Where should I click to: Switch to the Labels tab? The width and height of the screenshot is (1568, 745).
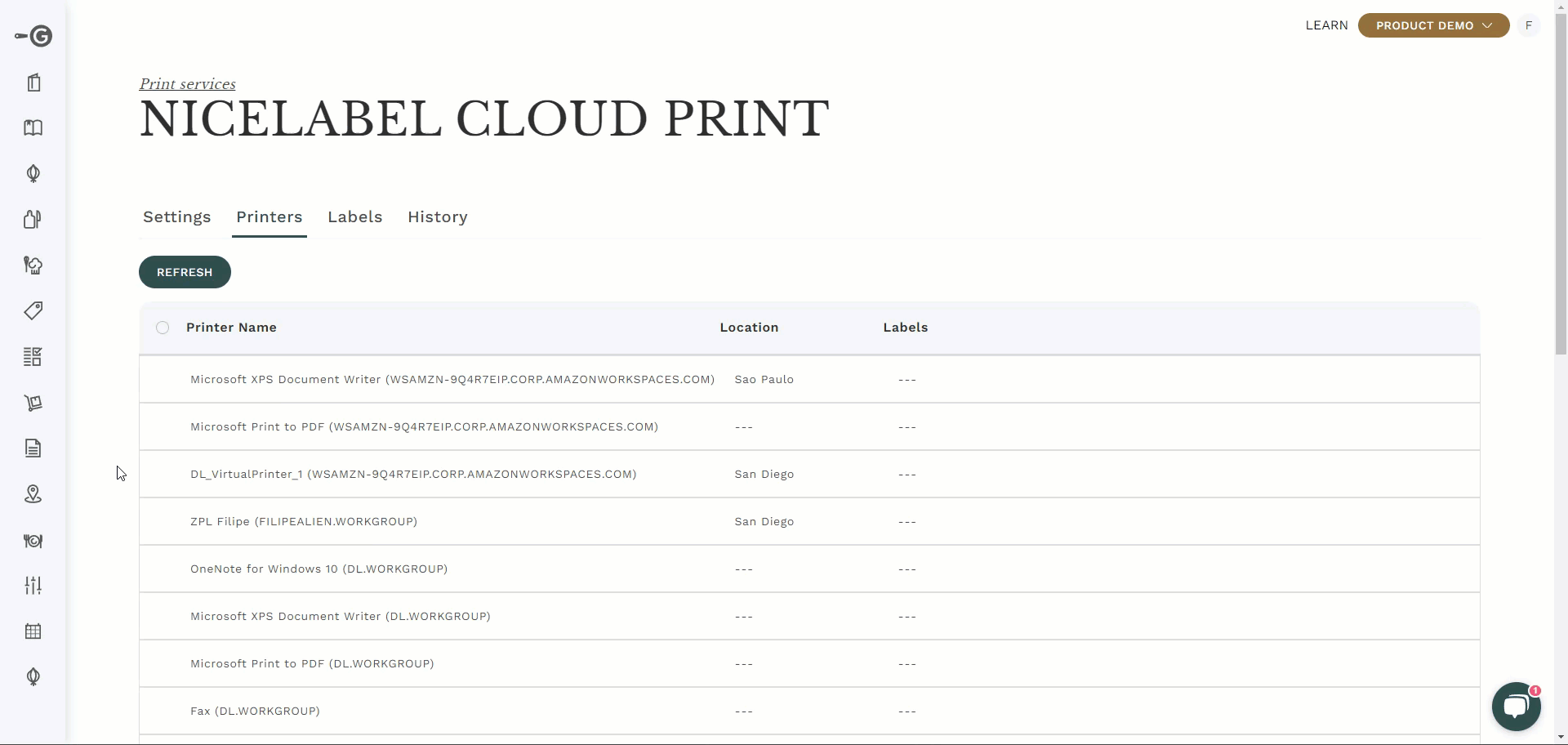point(355,217)
